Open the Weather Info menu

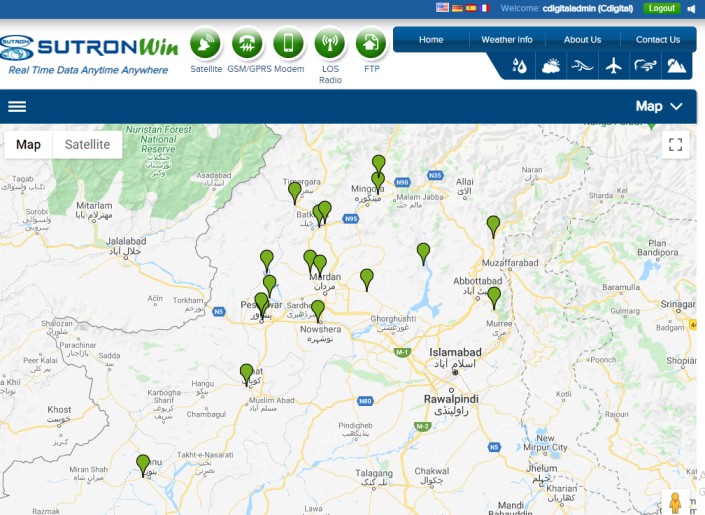click(507, 40)
